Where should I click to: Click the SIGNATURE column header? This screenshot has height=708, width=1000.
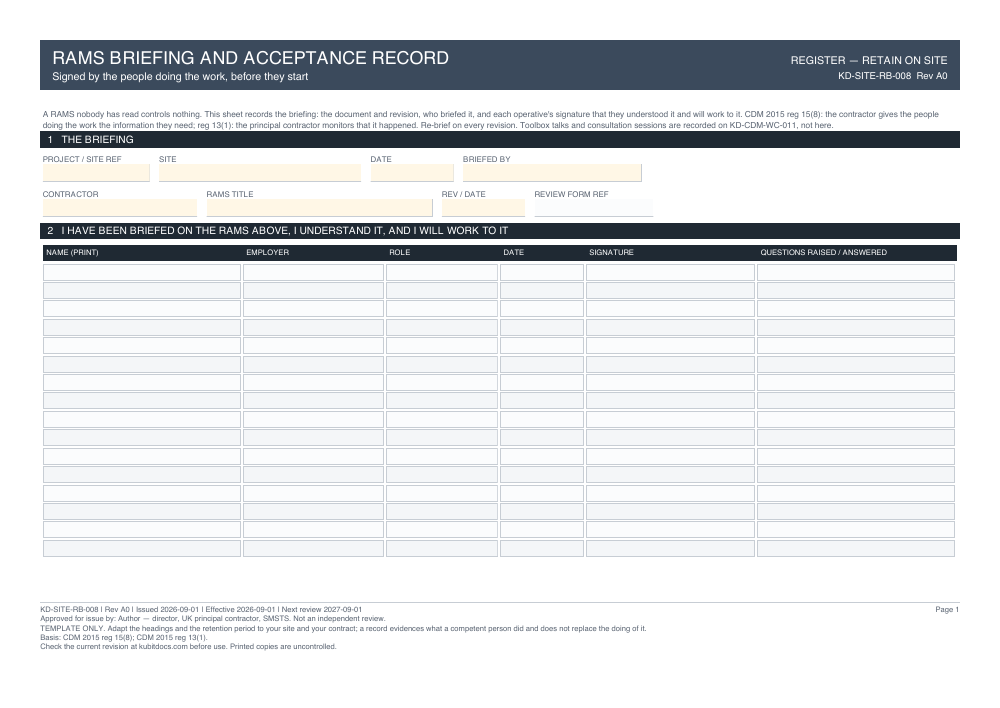tap(612, 253)
